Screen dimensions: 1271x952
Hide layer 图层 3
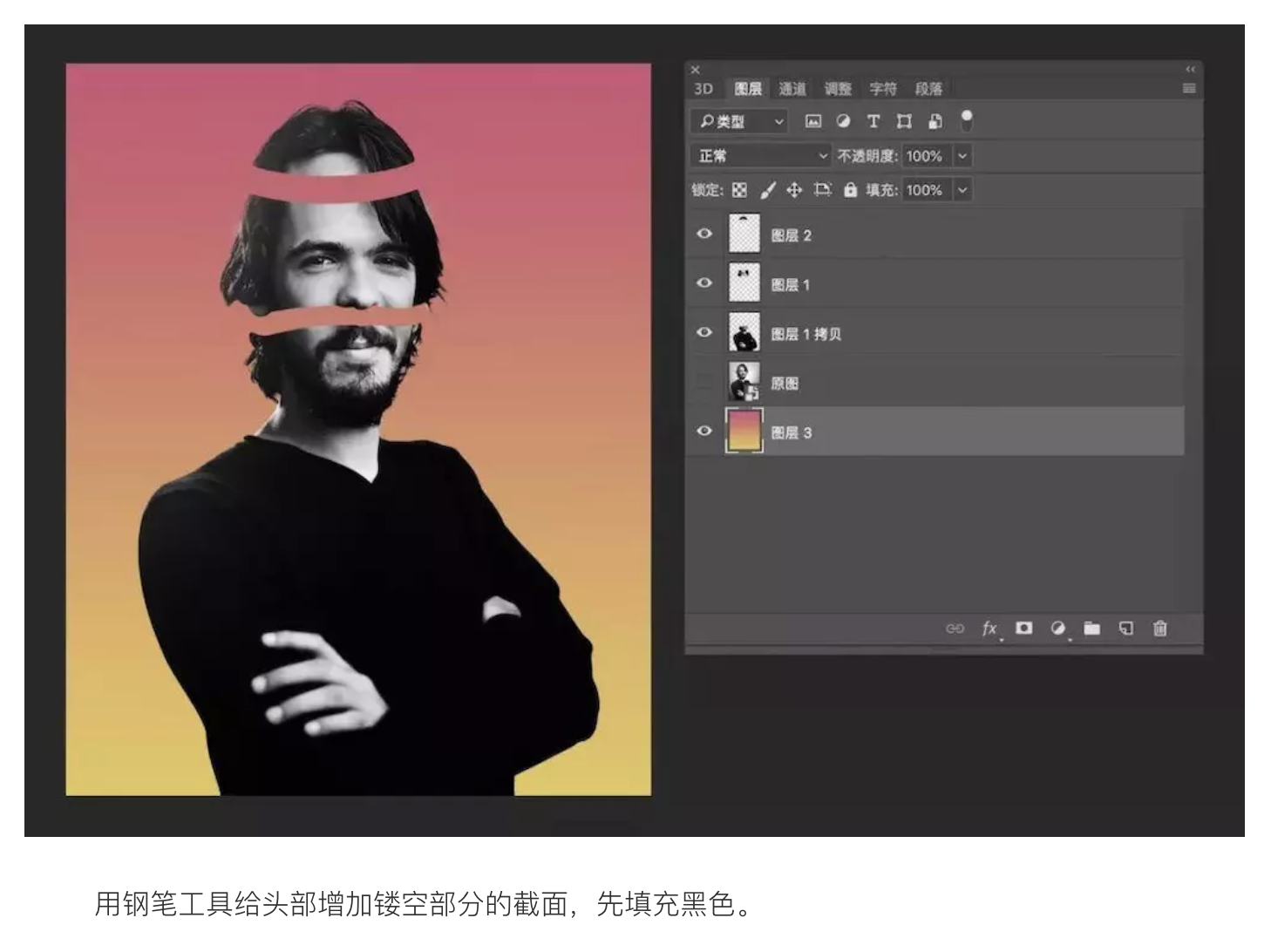pyautogui.click(x=704, y=431)
